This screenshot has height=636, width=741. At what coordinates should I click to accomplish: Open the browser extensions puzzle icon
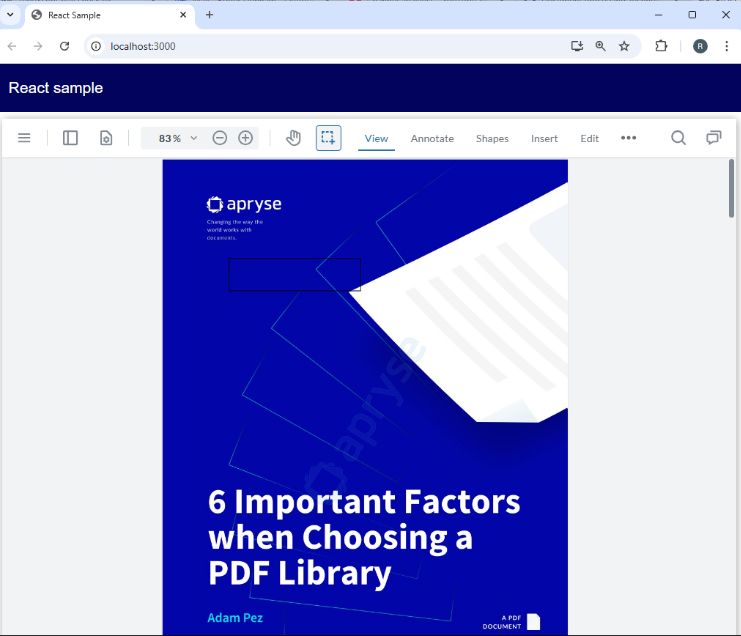click(x=661, y=46)
